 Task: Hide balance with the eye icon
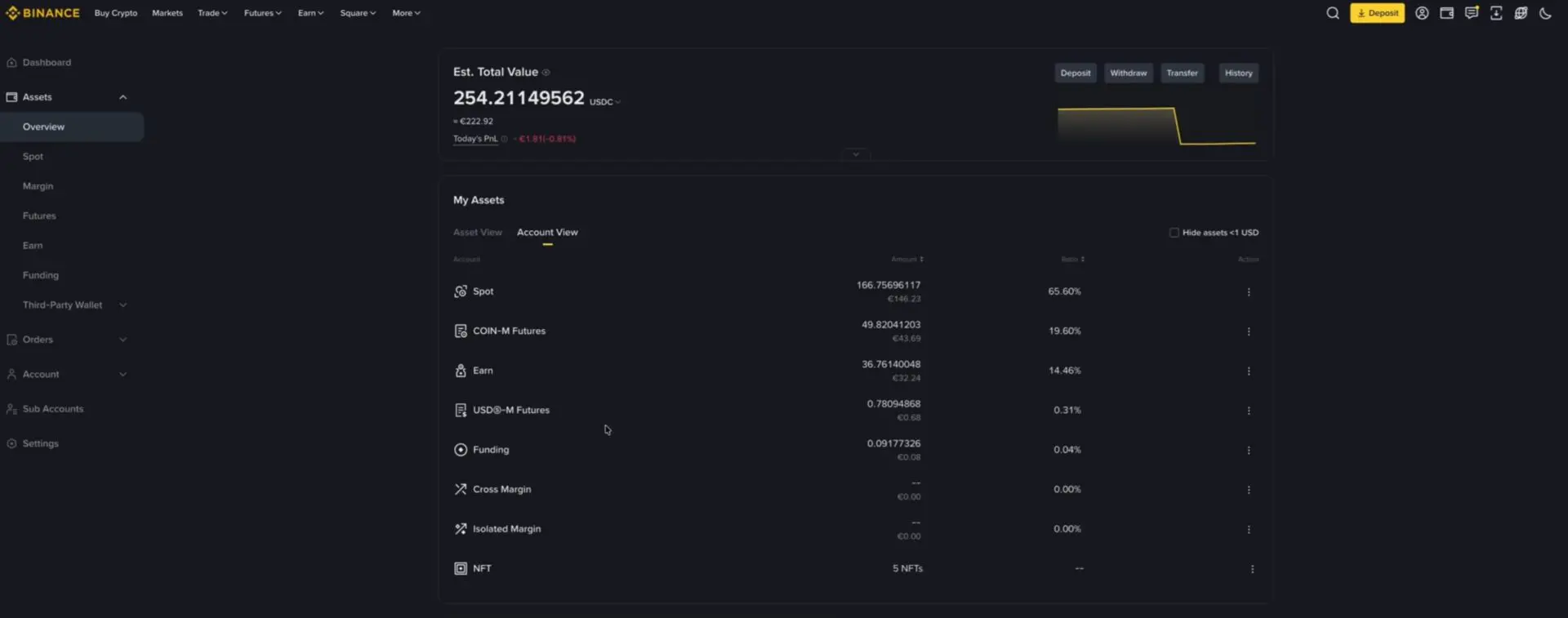[546, 73]
